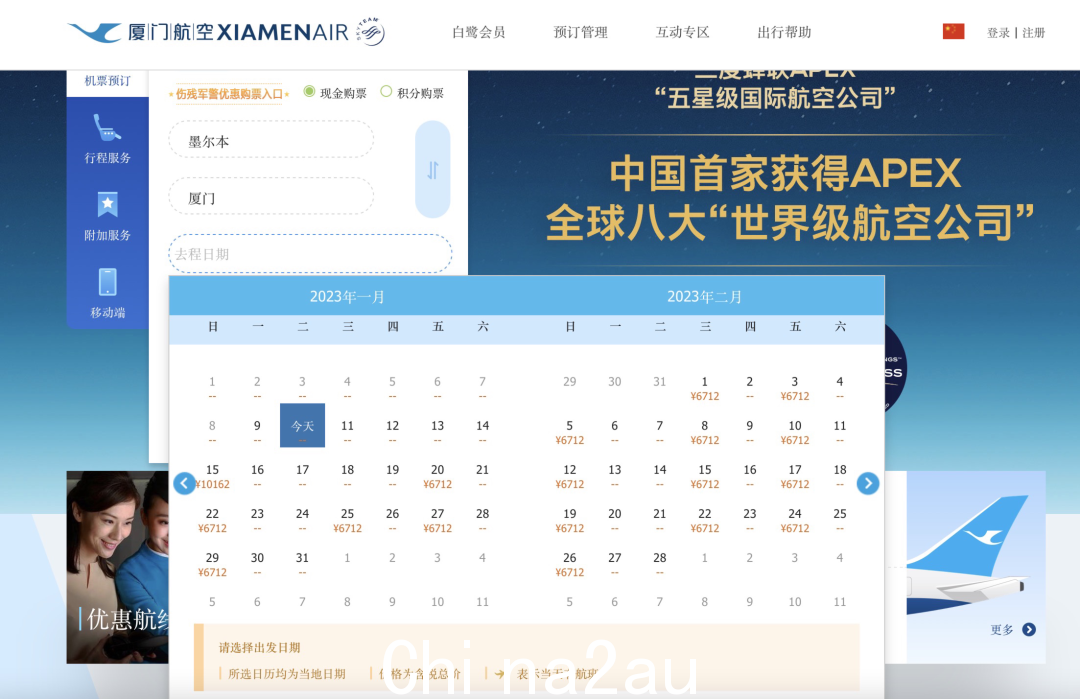Select 现金购票 radio option
The height and width of the screenshot is (699, 1080).
310,92
